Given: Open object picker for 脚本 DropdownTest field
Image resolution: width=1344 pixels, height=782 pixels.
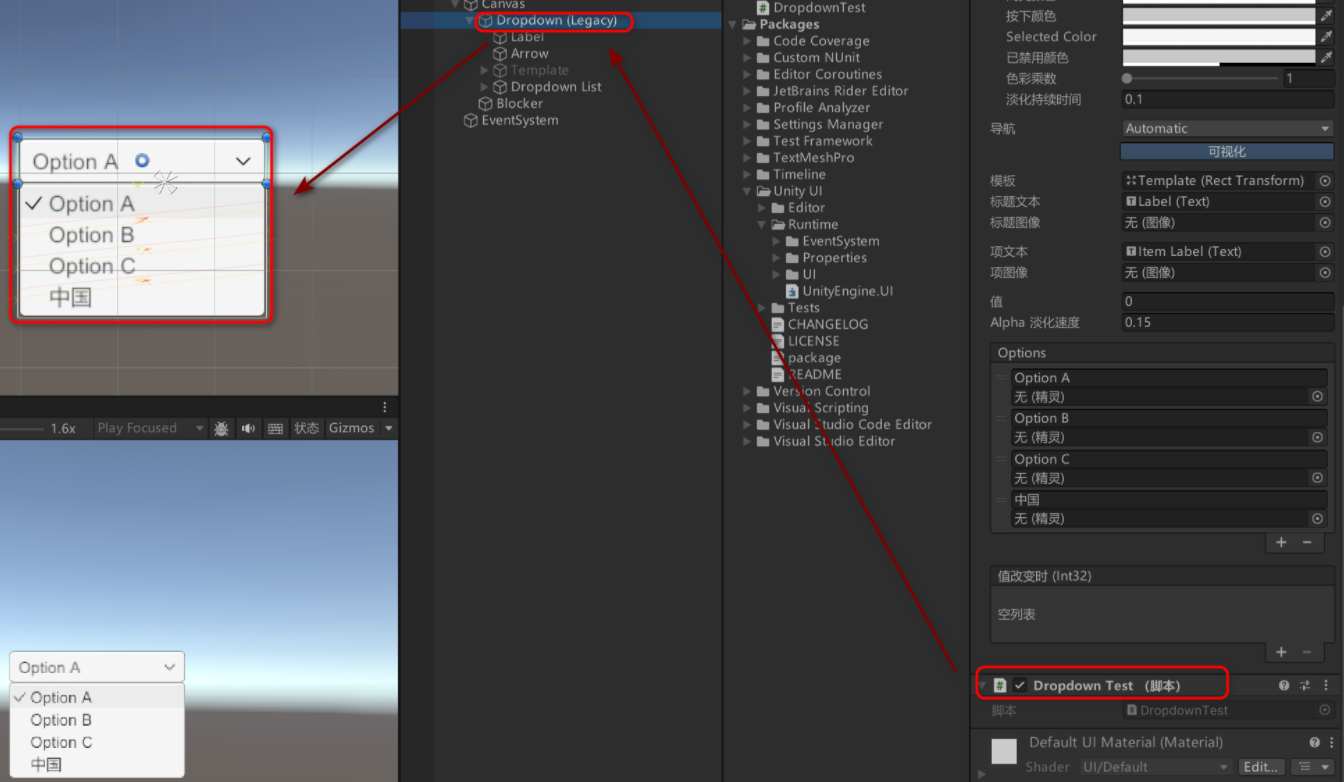Looking at the screenshot, I should click(x=1325, y=711).
